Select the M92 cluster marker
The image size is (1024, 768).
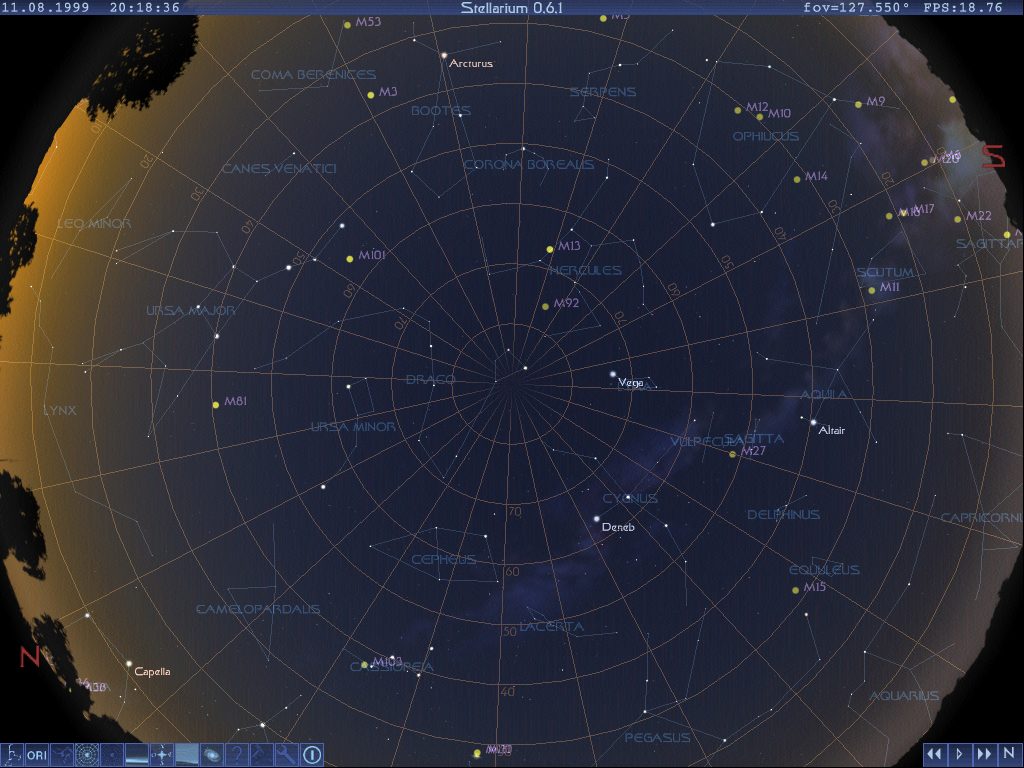(x=545, y=306)
